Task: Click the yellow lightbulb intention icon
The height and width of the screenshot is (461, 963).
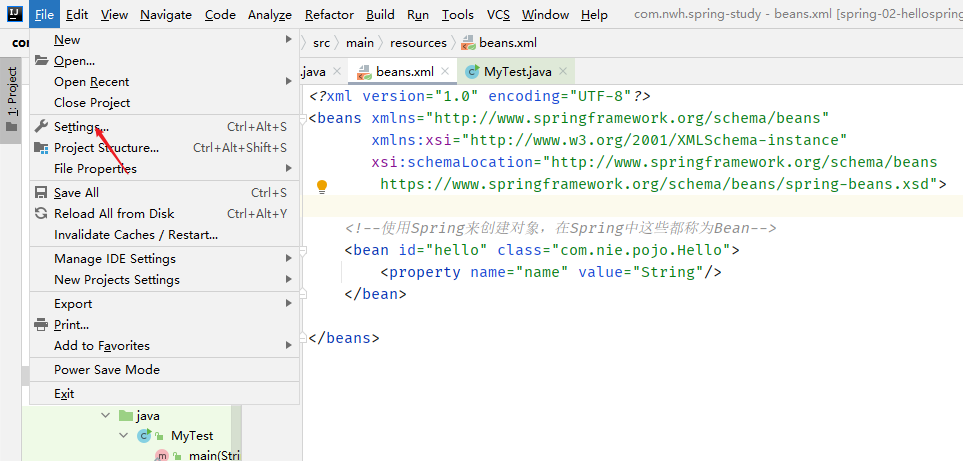Action: click(x=322, y=185)
